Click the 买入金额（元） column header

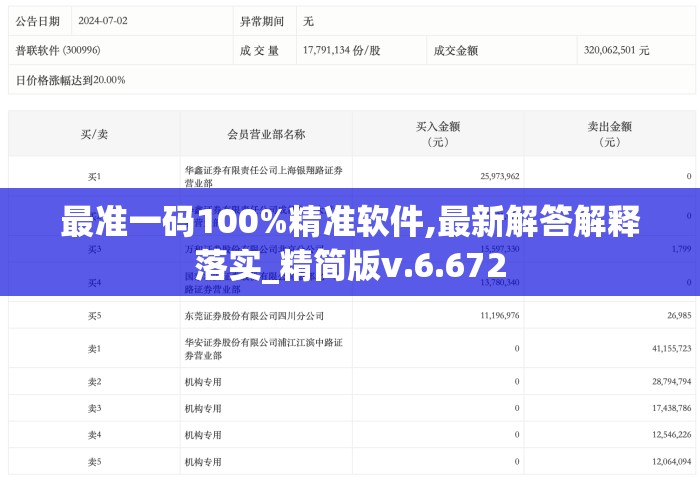pos(438,134)
